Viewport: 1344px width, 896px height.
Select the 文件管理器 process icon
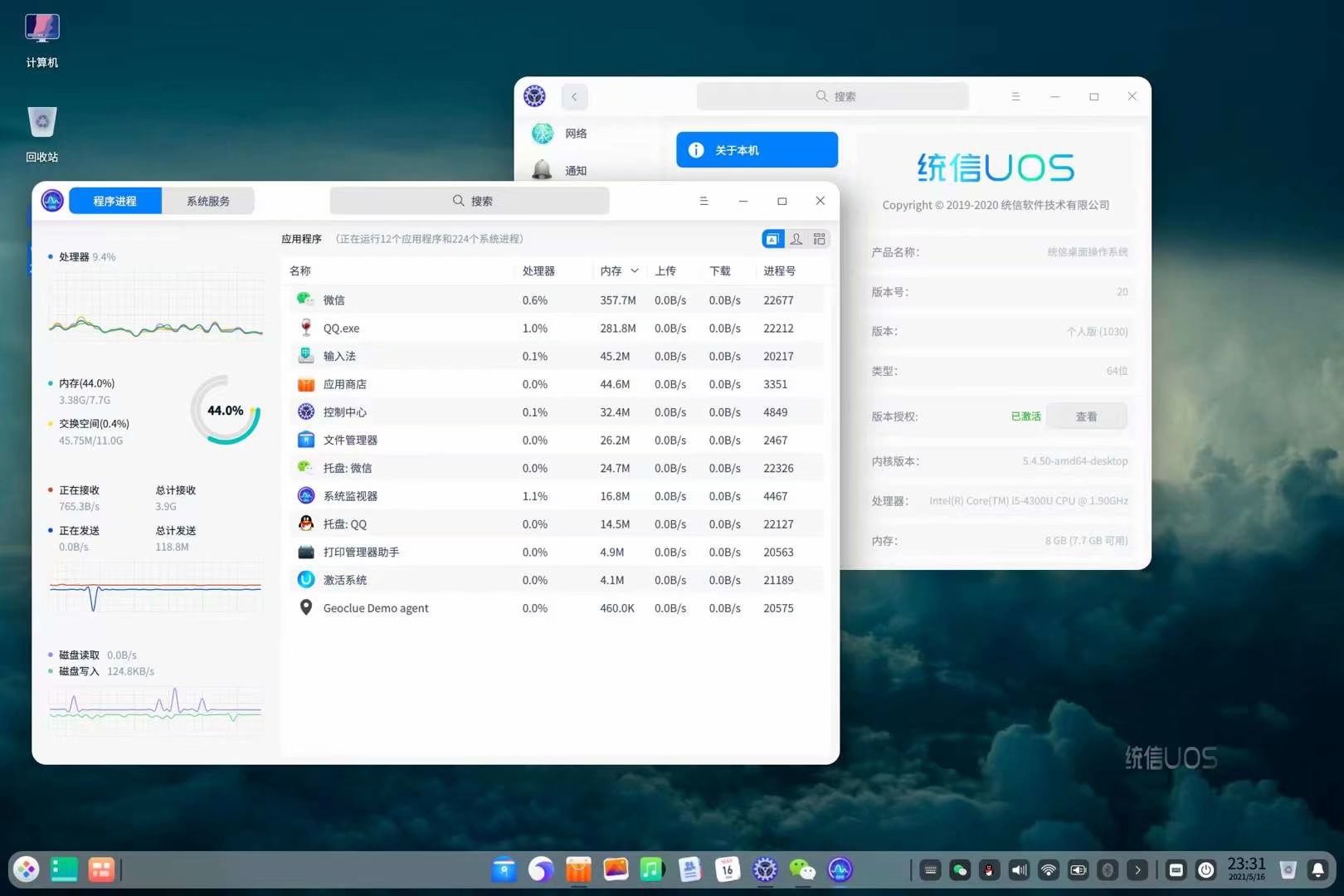306,440
